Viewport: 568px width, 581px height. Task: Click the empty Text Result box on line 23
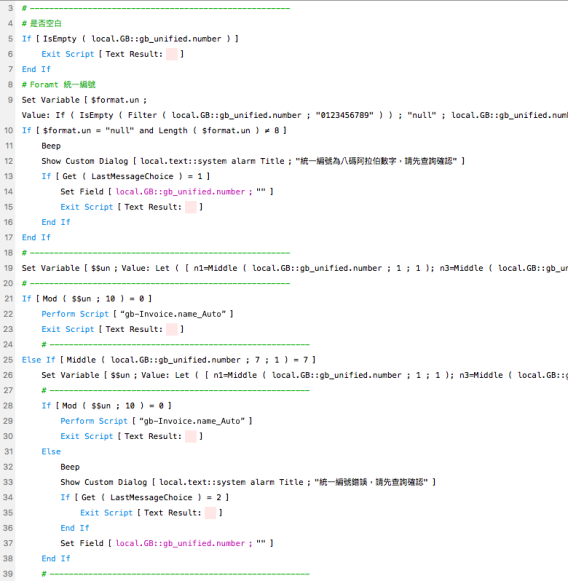(x=172, y=329)
